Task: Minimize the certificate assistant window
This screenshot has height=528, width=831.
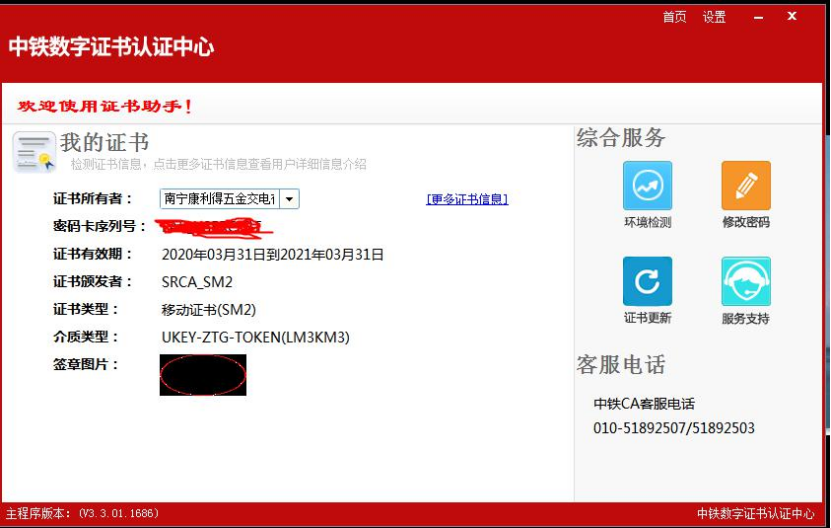Action: coord(758,17)
